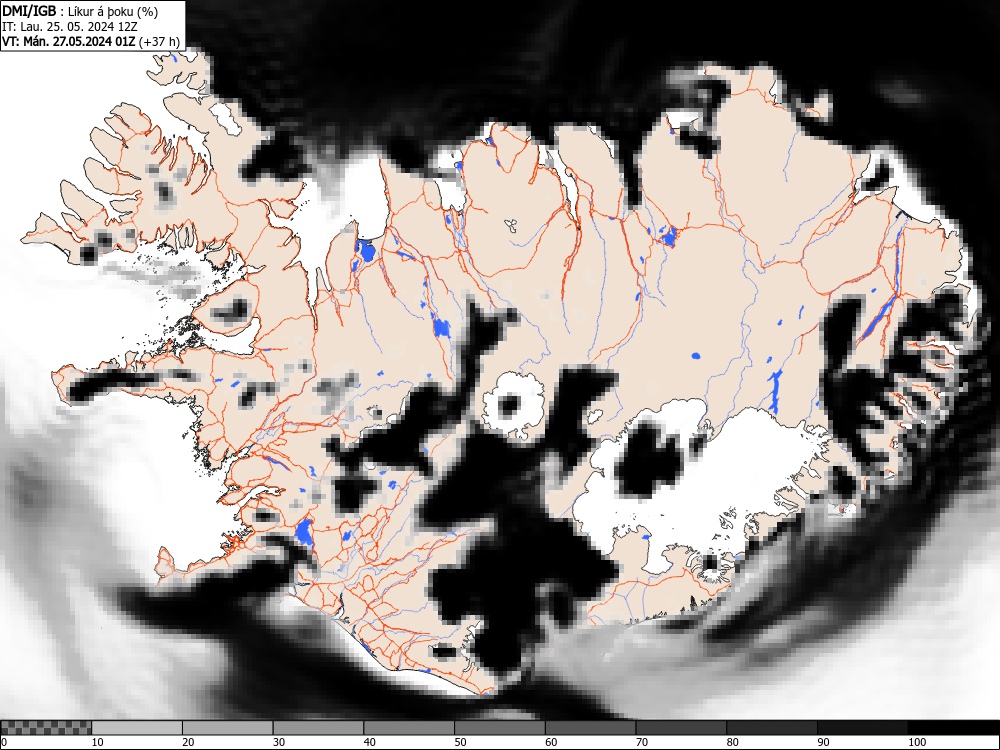Click the '70' legend scale label
This screenshot has height=750, width=1000.
pyautogui.click(x=641, y=742)
